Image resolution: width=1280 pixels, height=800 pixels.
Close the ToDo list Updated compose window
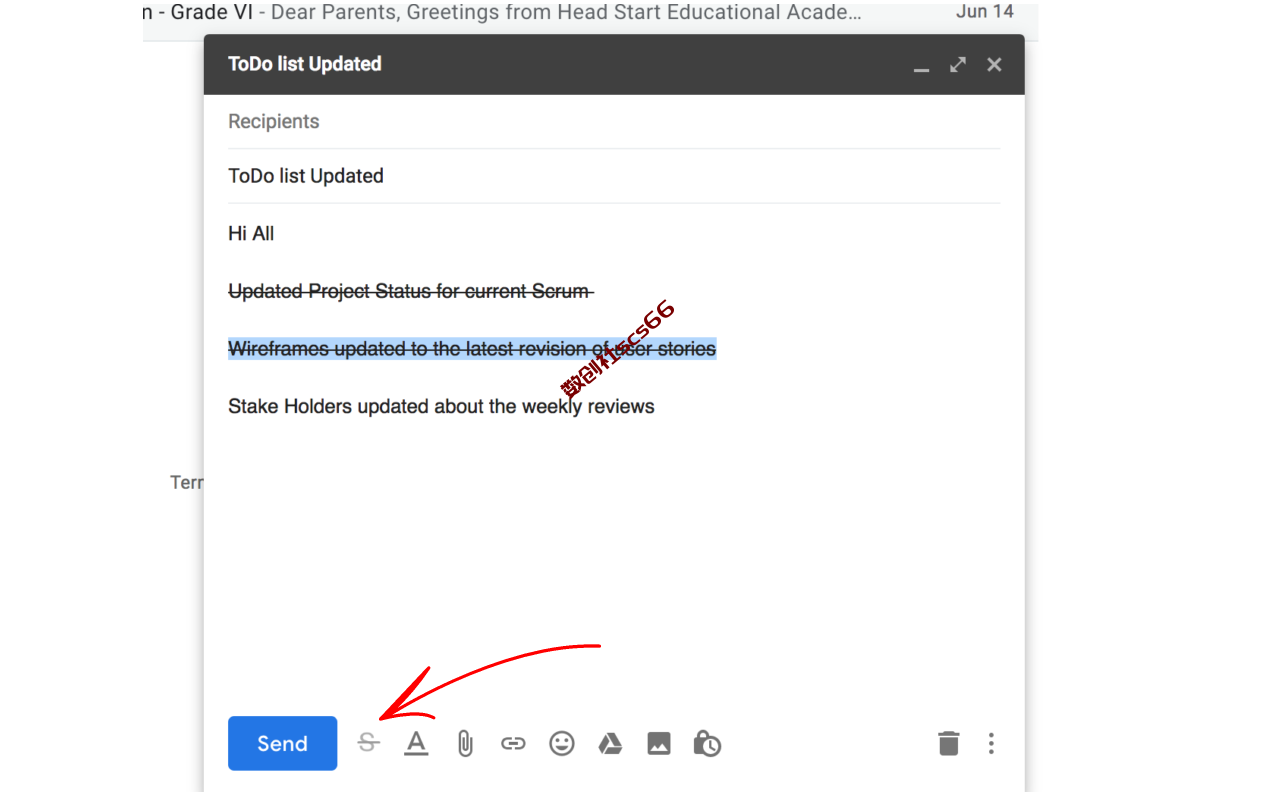(994, 64)
